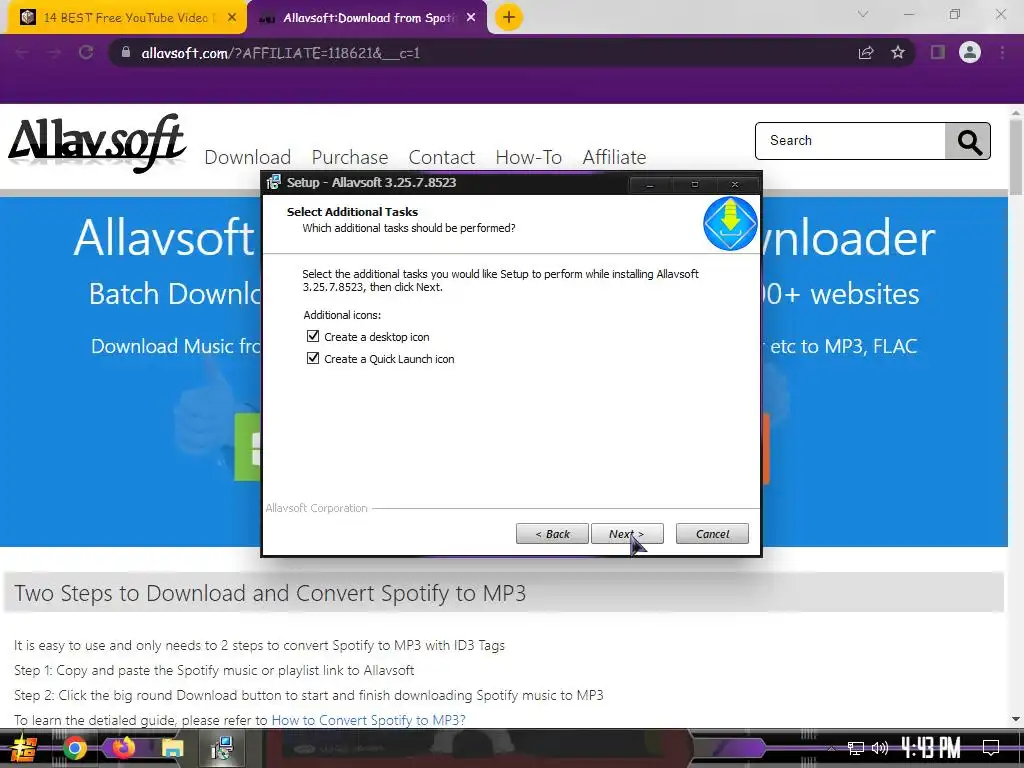
Task: View site security lock info
Action: (126, 52)
